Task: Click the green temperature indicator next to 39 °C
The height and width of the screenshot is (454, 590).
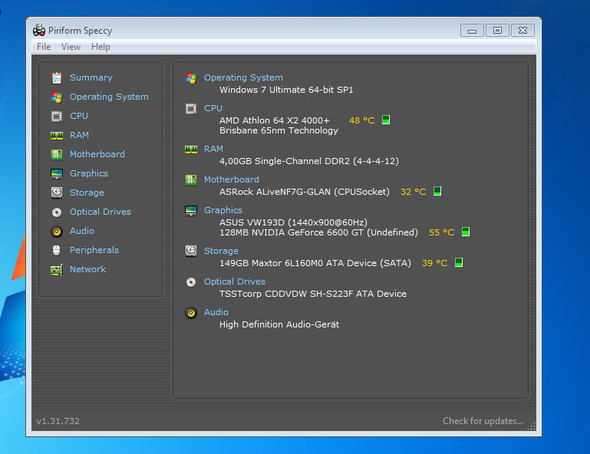Action: click(x=458, y=262)
